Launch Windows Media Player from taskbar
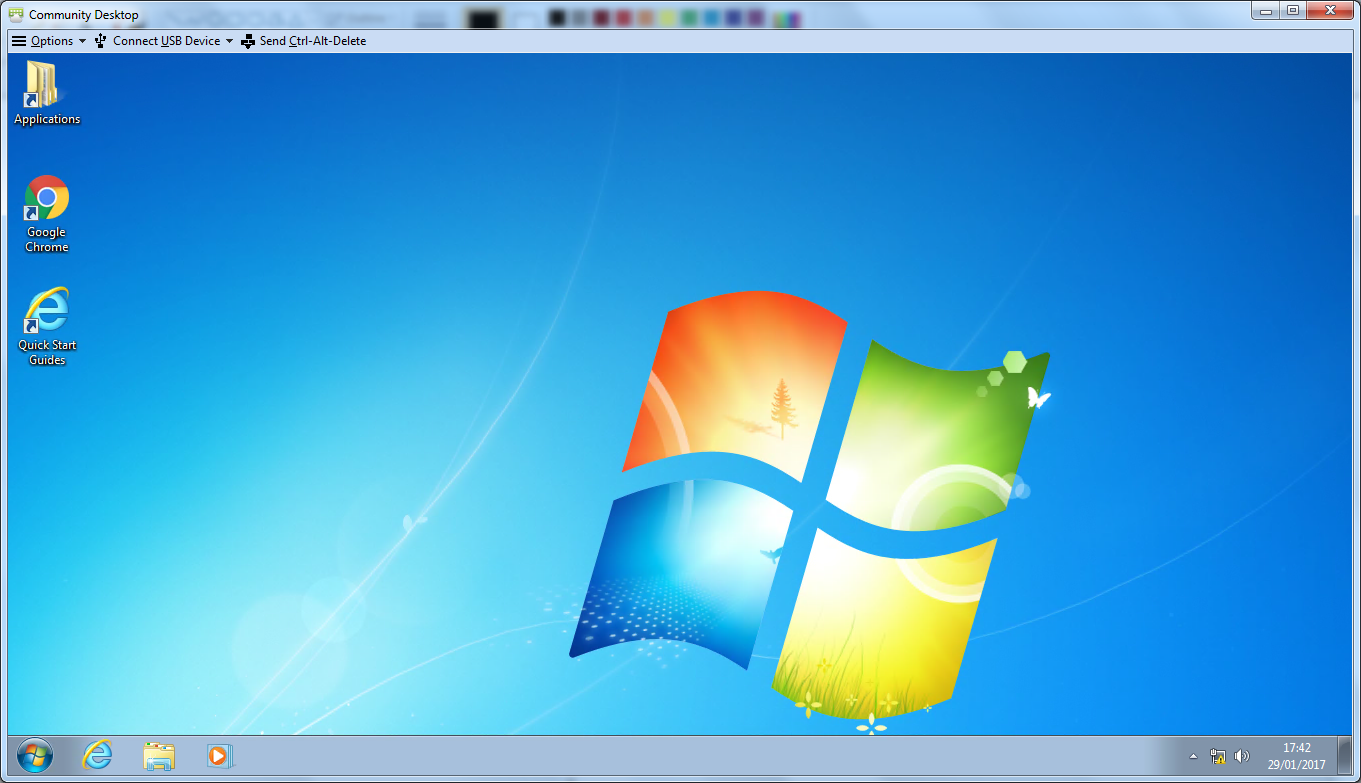Image resolution: width=1361 pixels, height=783 pixels. (219, 755)
